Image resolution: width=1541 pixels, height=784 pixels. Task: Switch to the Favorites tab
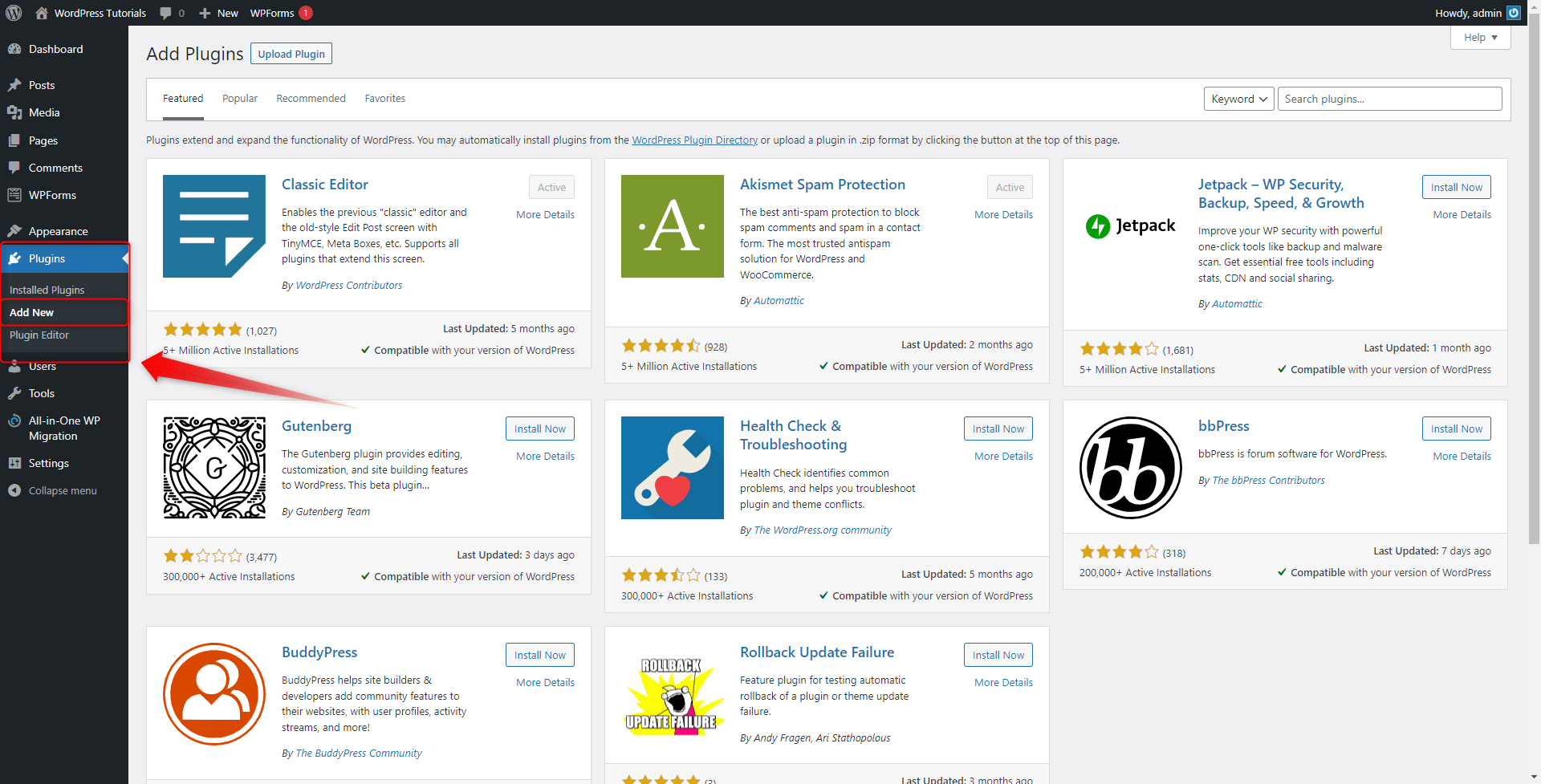pyautogui.click(x=385, y=99)
